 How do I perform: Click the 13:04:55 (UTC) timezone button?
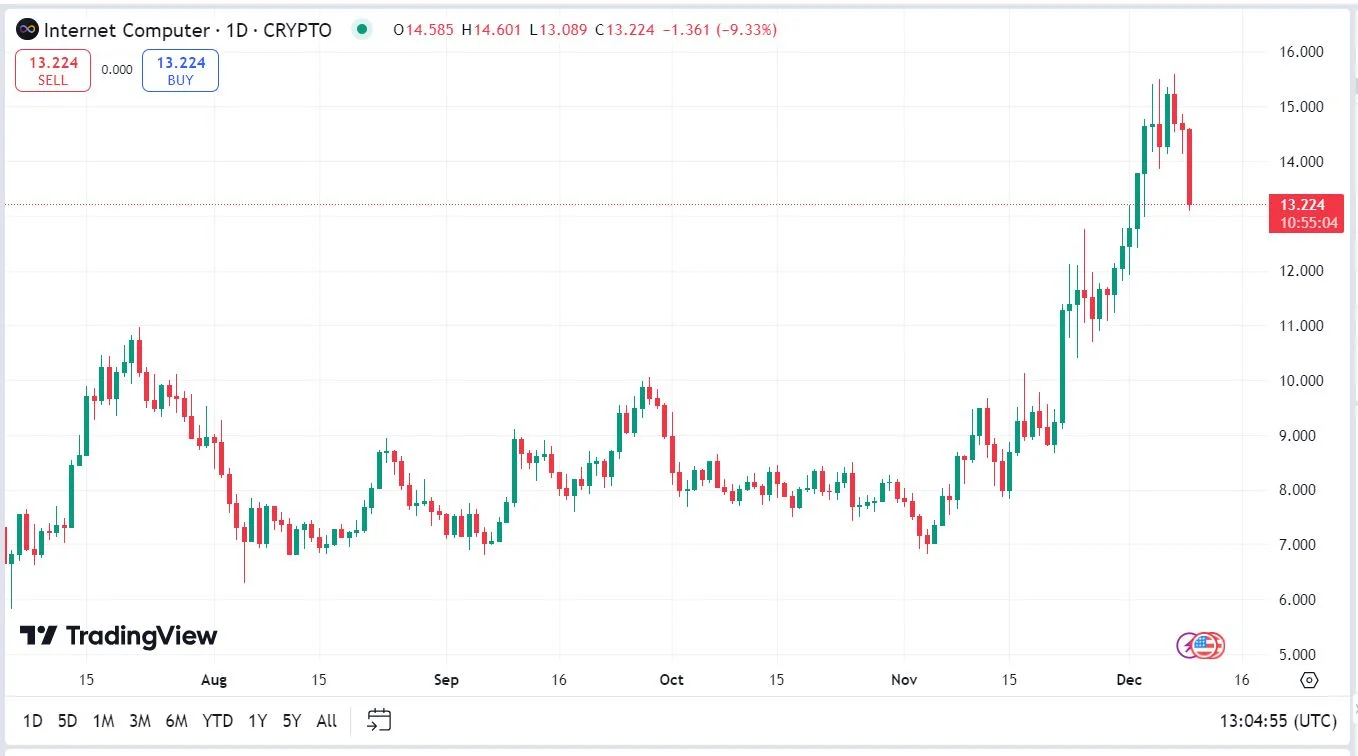coord(1278,721)
